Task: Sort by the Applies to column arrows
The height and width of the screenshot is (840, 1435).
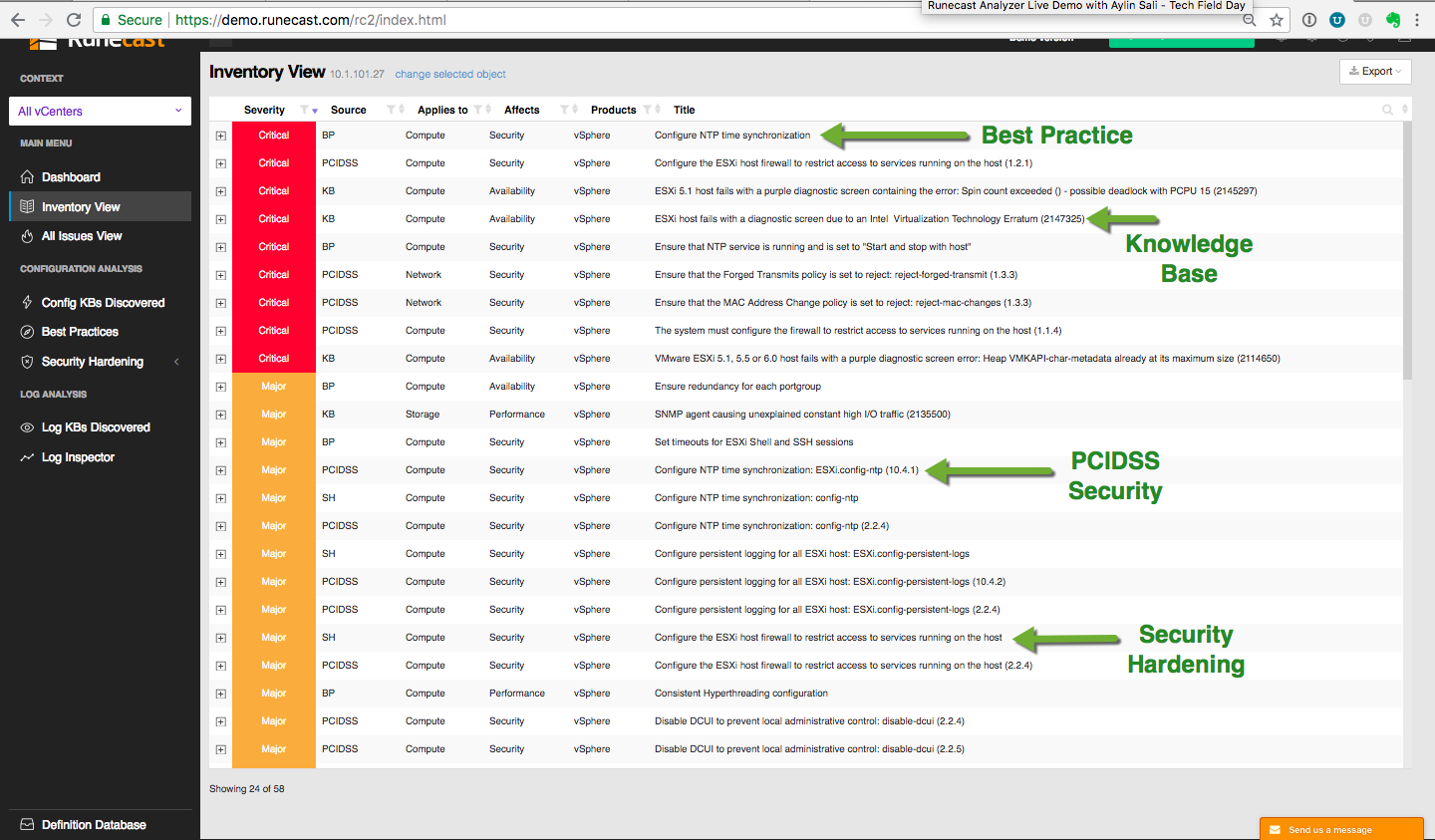Action: coord(488,110)
